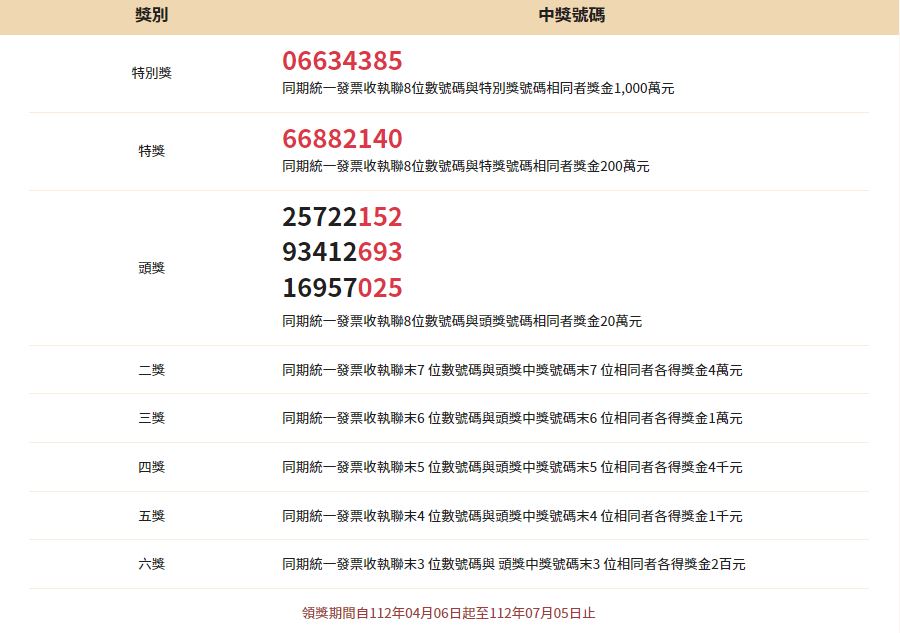900x633 pixels.
Task: Click the 200萬元 grand prize description
Action: click(465, 166)
